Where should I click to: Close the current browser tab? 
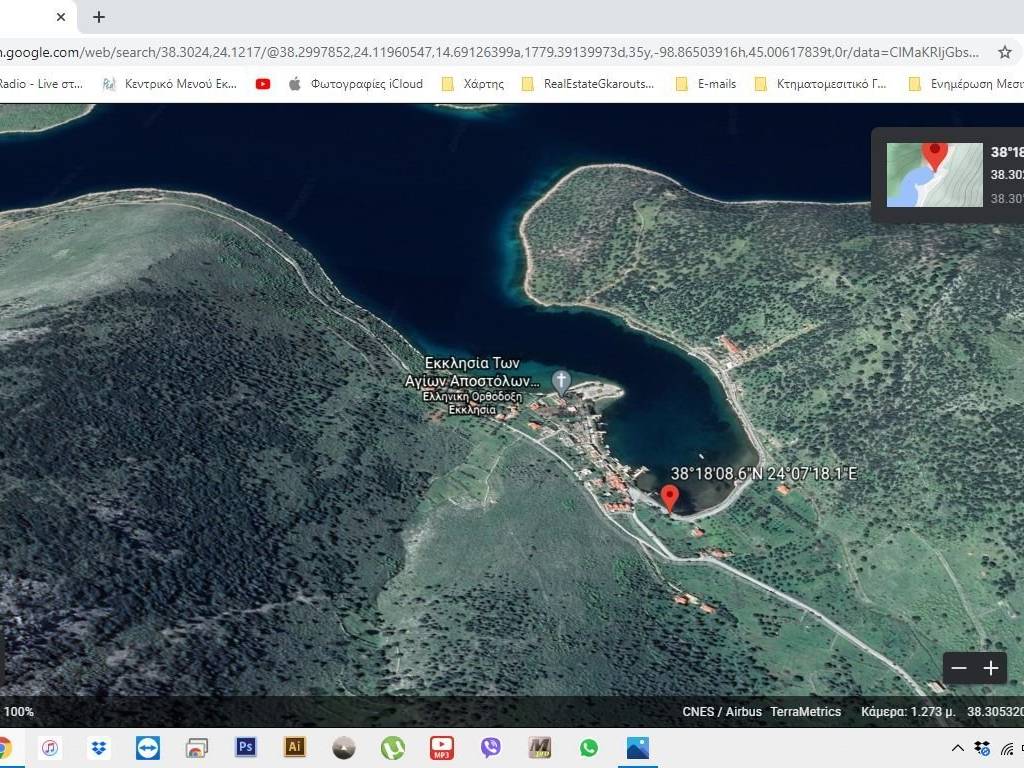(61, 17)
